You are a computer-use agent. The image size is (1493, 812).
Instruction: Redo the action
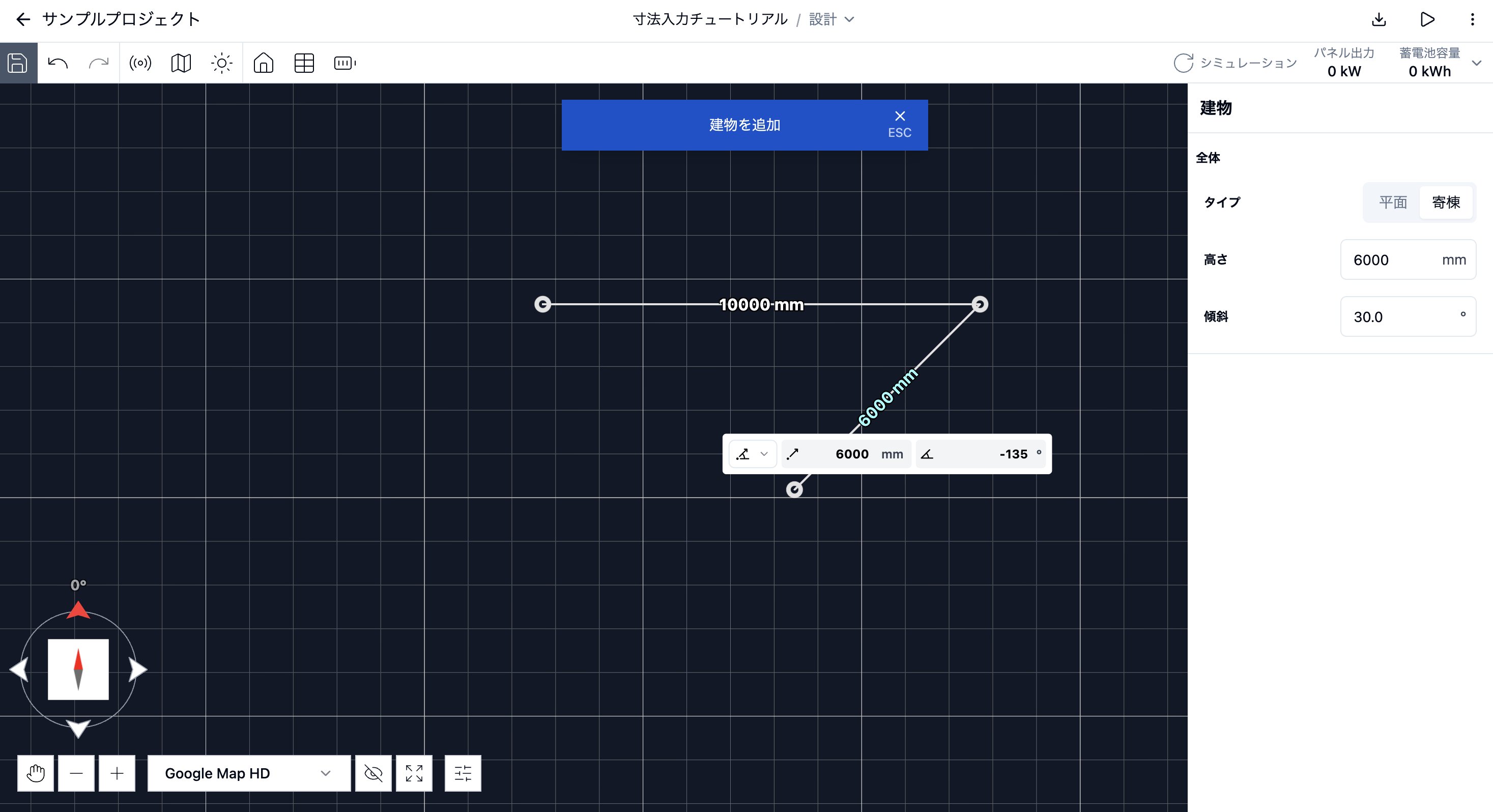click(99, 63)
